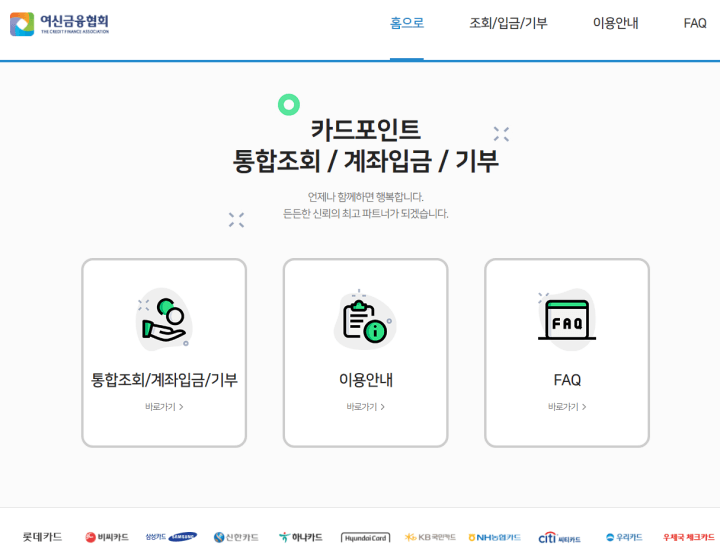720x551 pixels.
Task: Click the text 언제나 함께하면 행복합니다.
Action: 366,197
